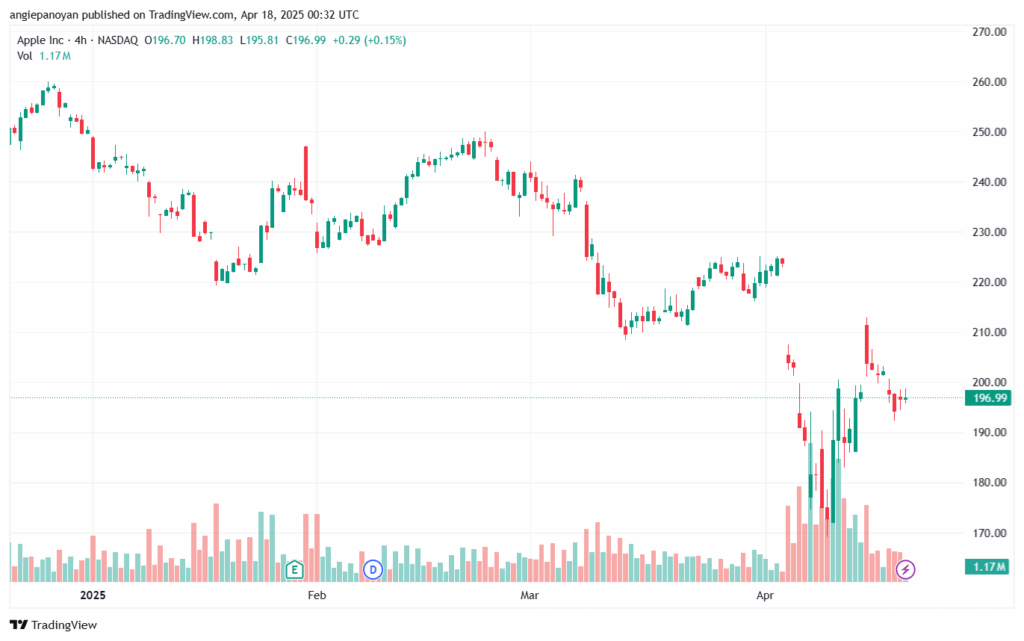Select the Vol indicator legend
This screenshot has height=641, width=1024.
tap(44, 56)
